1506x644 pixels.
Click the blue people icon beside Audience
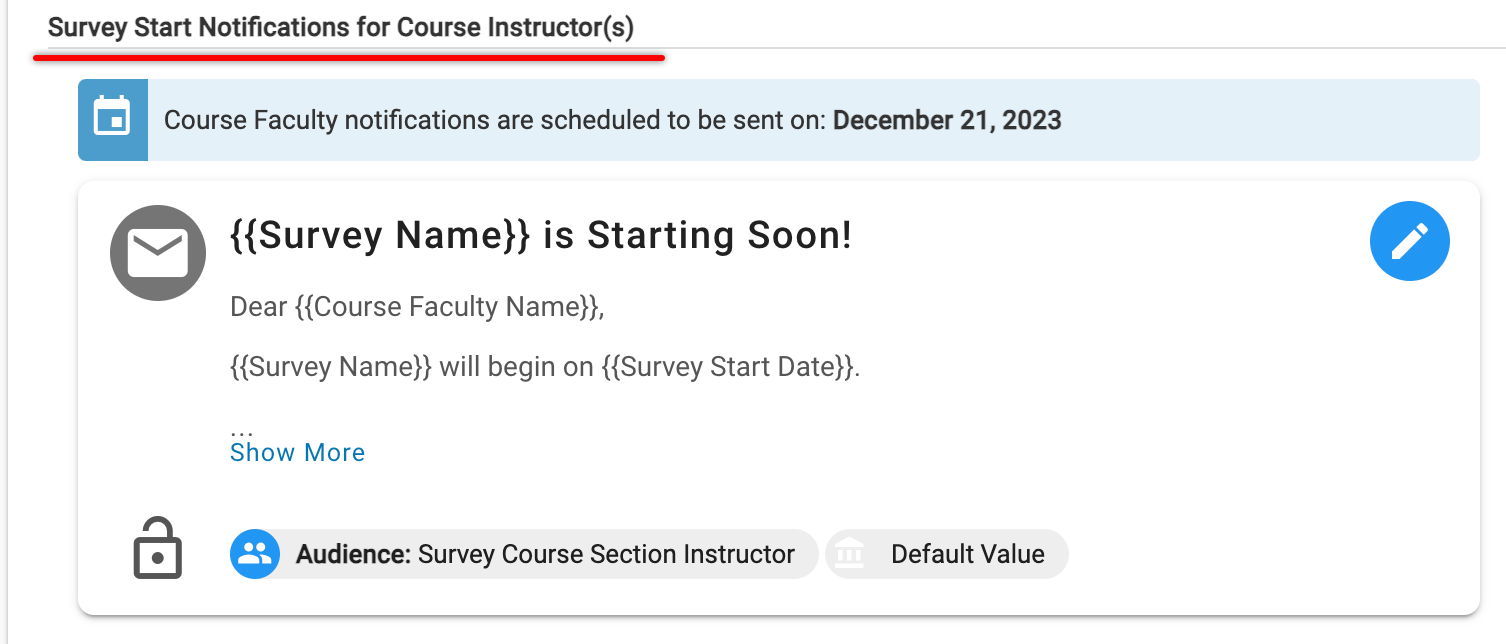[x=255, y=554]
